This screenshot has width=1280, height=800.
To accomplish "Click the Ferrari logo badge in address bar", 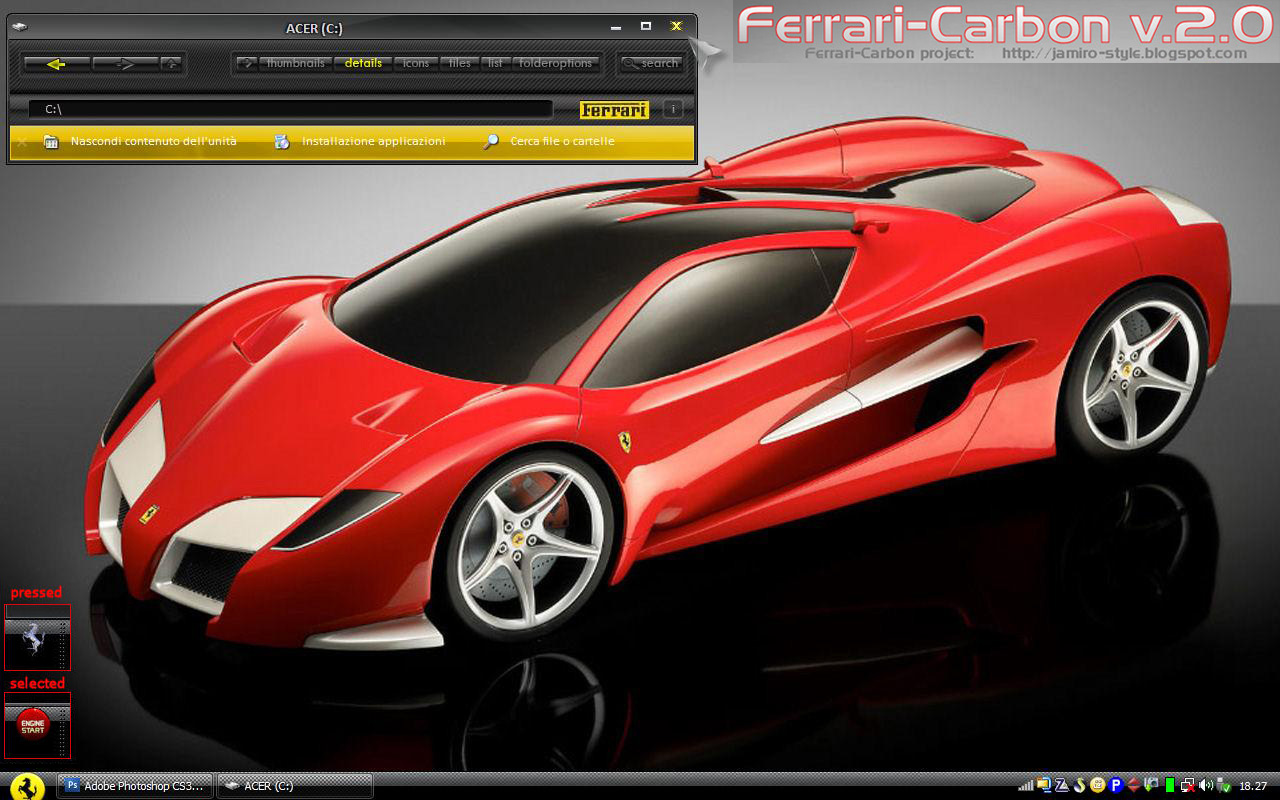I will [x=614, y=110].
